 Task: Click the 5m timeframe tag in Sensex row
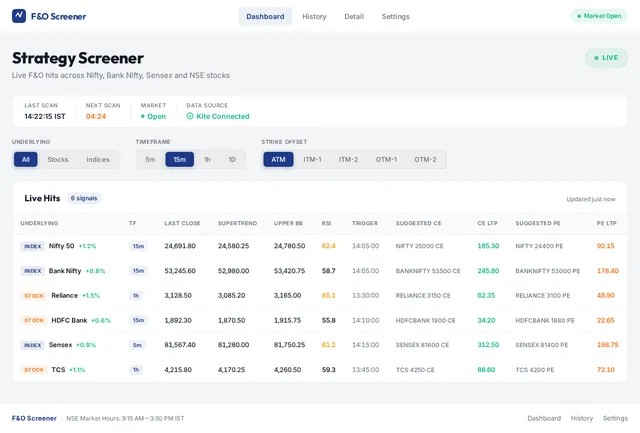coord(137,345)
